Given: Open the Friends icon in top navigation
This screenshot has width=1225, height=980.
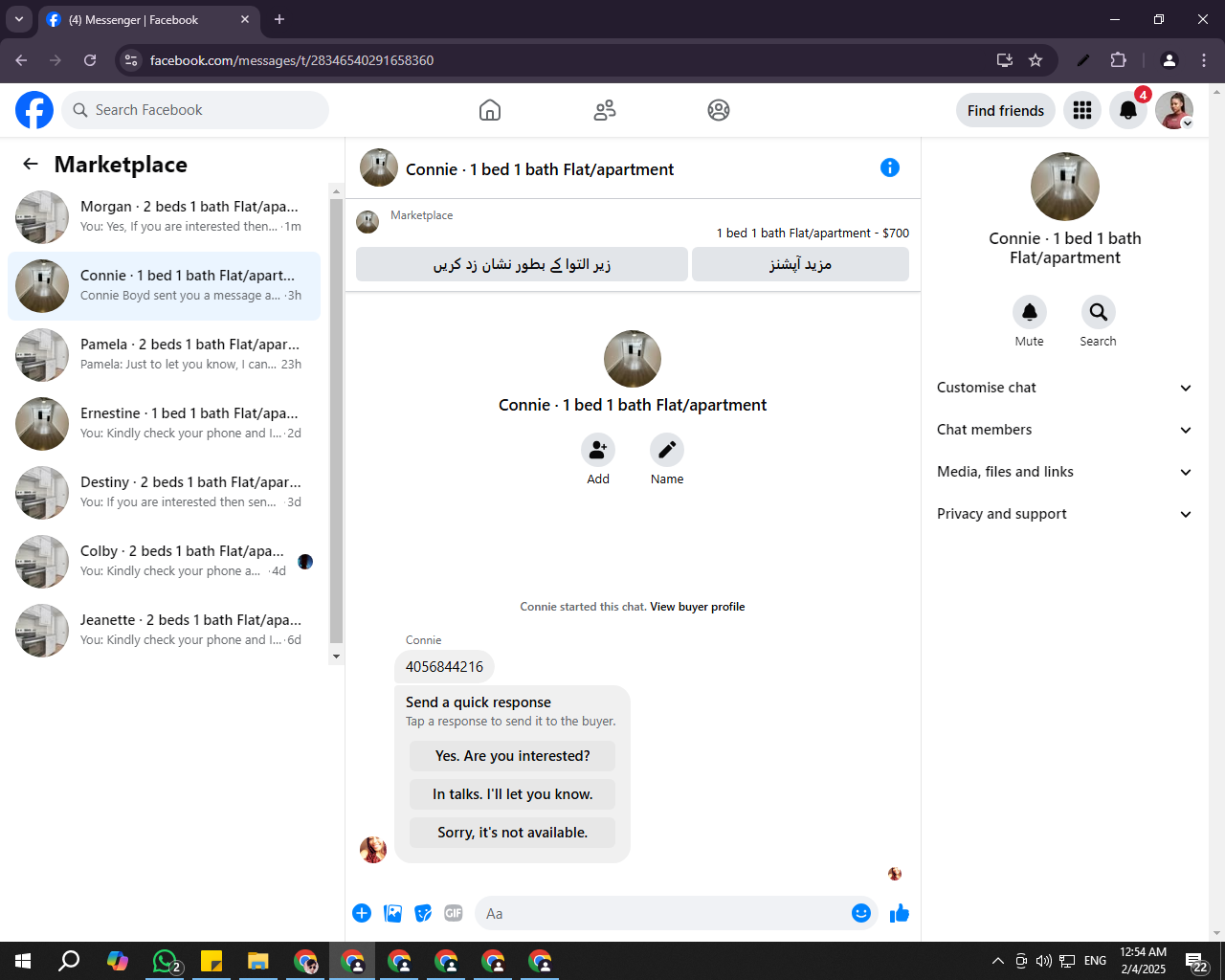Looking at the screenshot, I should coord(605,110).
